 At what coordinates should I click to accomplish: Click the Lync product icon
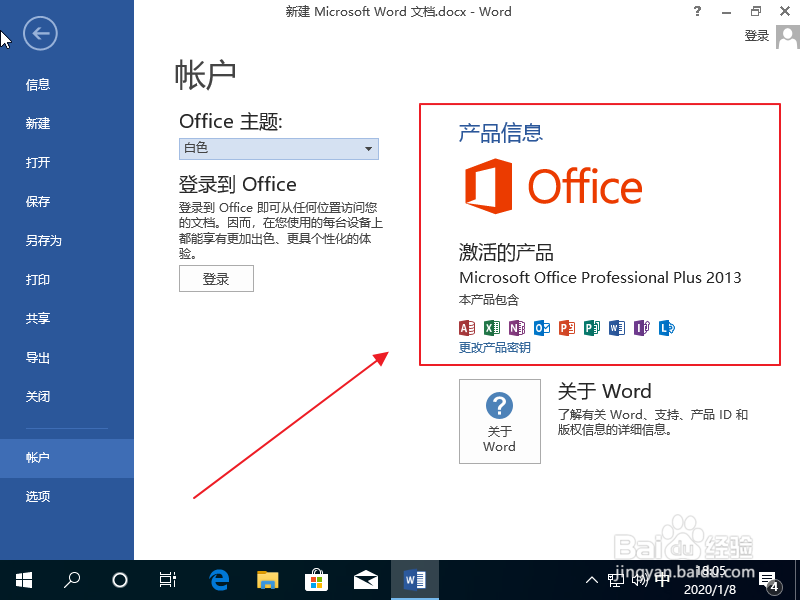667,328
